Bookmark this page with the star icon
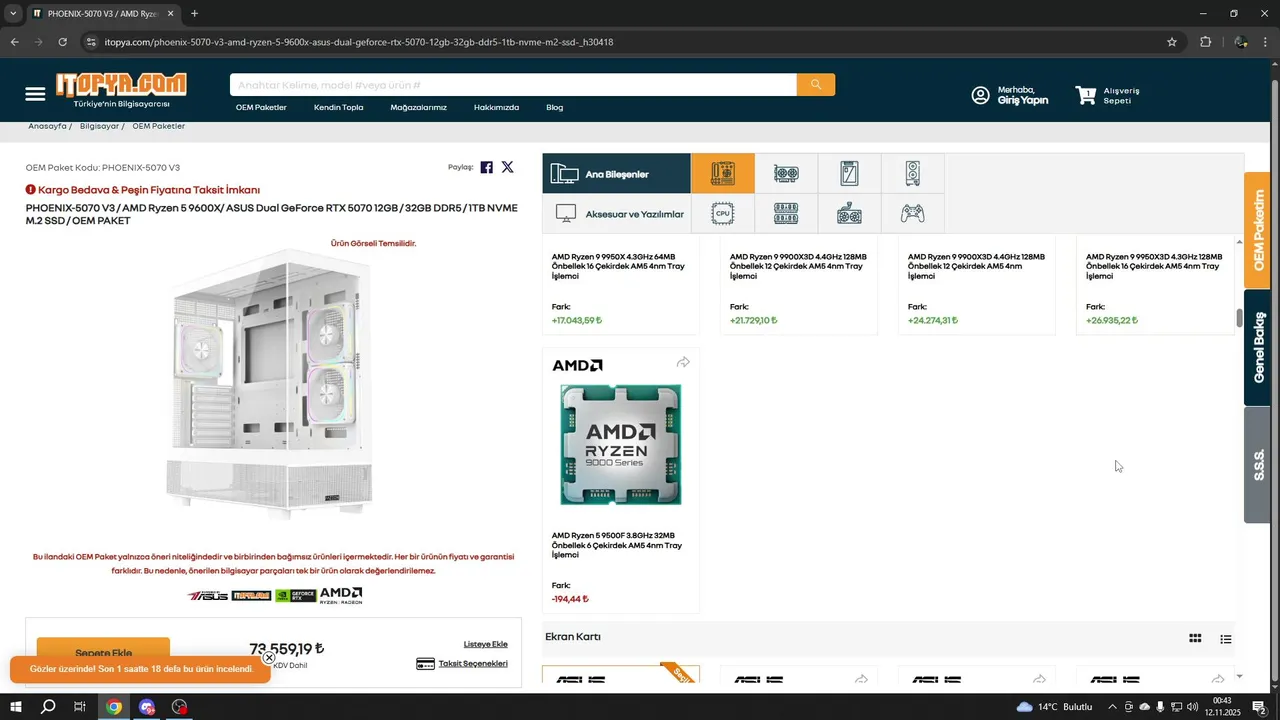Viewport: 1280px width, 720px height. (1172, 42)
